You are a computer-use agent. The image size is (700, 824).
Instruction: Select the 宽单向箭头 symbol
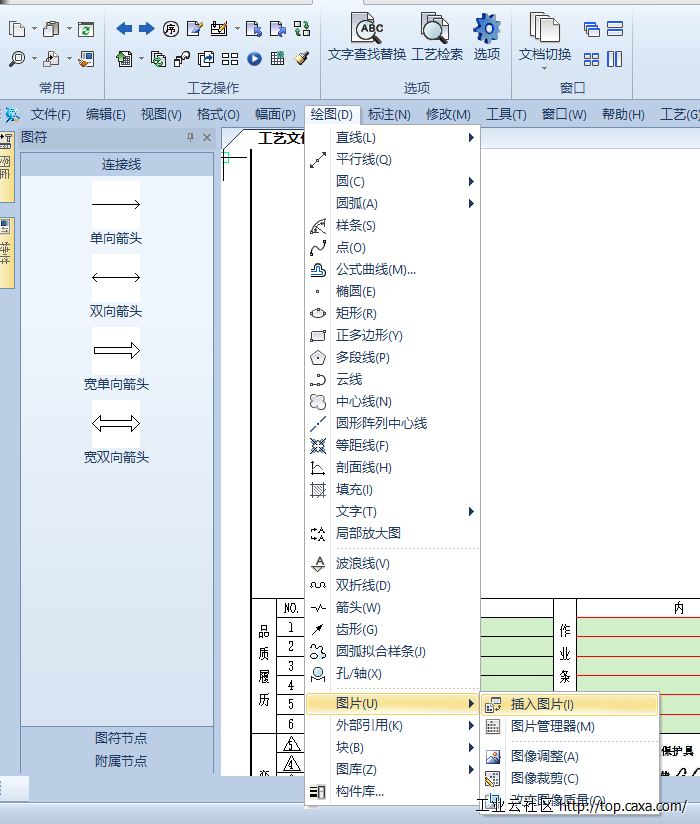coord(116,359)
